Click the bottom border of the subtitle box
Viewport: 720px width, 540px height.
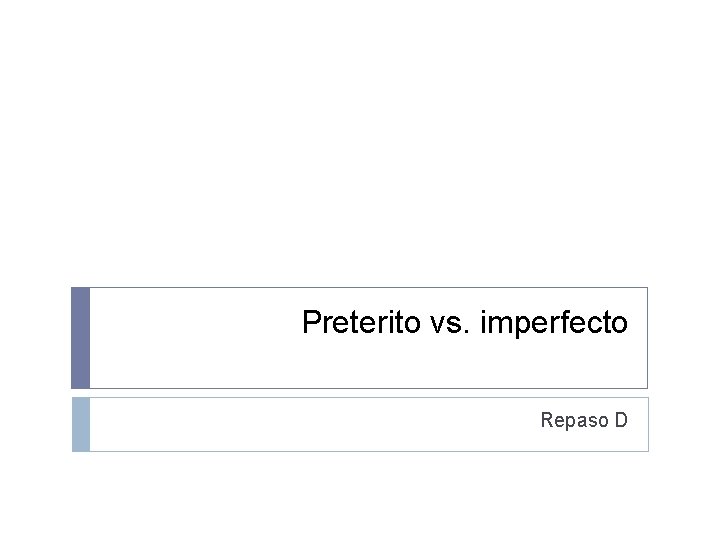[x=369, y=451]
